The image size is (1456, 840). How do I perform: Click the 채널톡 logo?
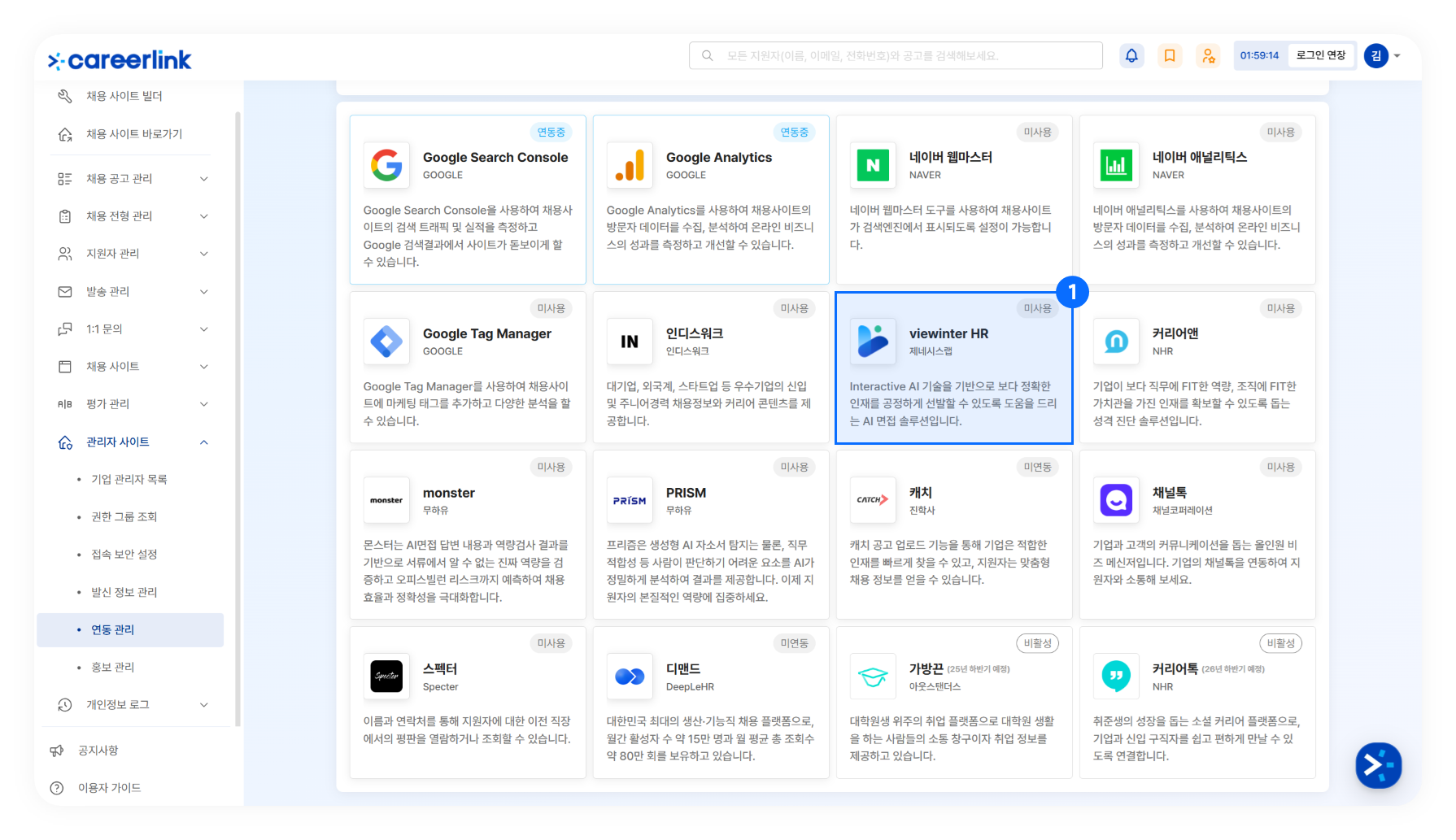tap(1116, 500)
